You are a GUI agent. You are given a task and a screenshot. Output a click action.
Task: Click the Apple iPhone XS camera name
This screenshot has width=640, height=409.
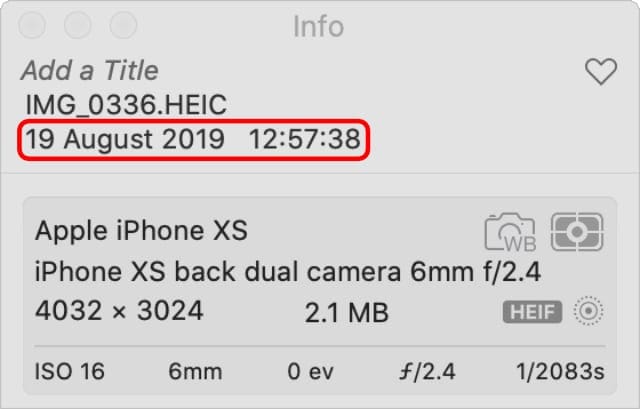141,231
